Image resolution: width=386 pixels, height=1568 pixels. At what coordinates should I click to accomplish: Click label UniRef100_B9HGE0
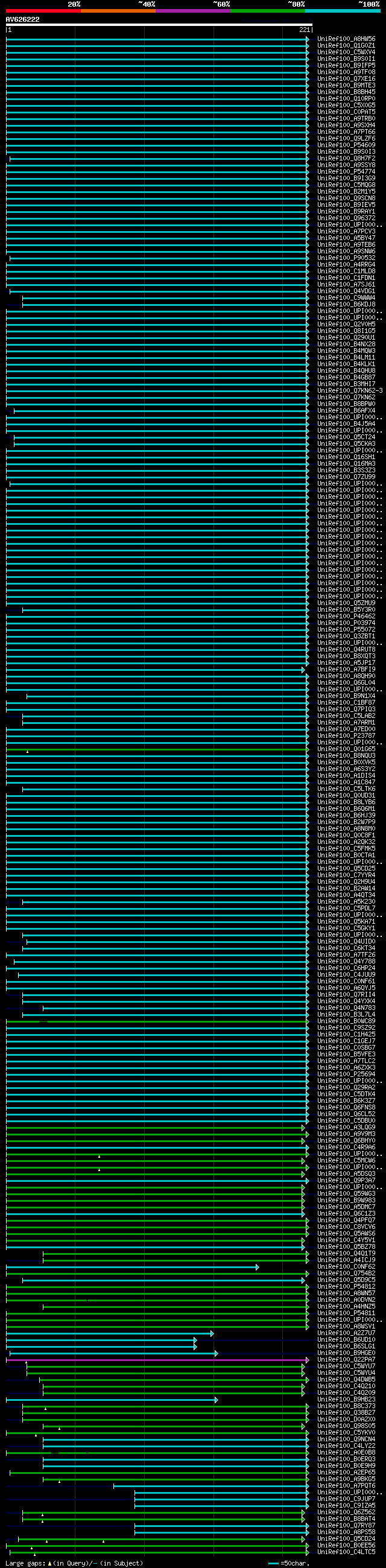[x=346, y=1353]
